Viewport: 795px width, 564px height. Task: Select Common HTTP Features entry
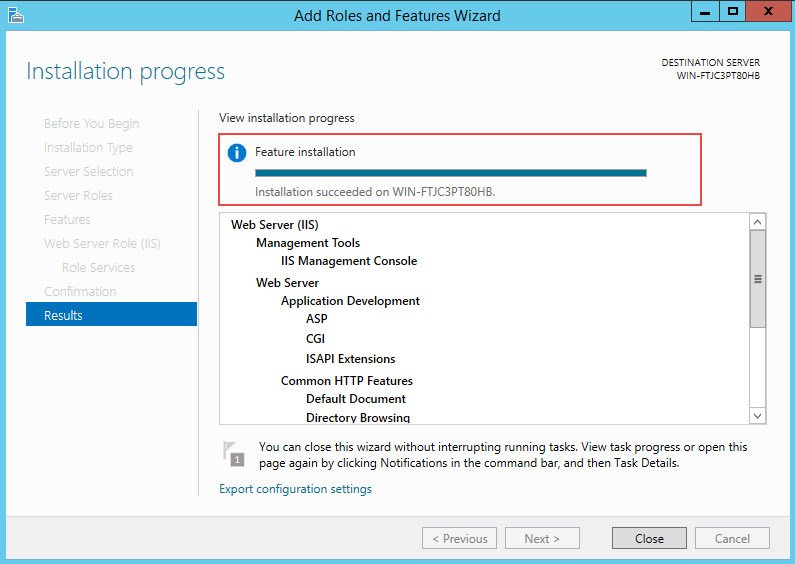click(346, 381)
